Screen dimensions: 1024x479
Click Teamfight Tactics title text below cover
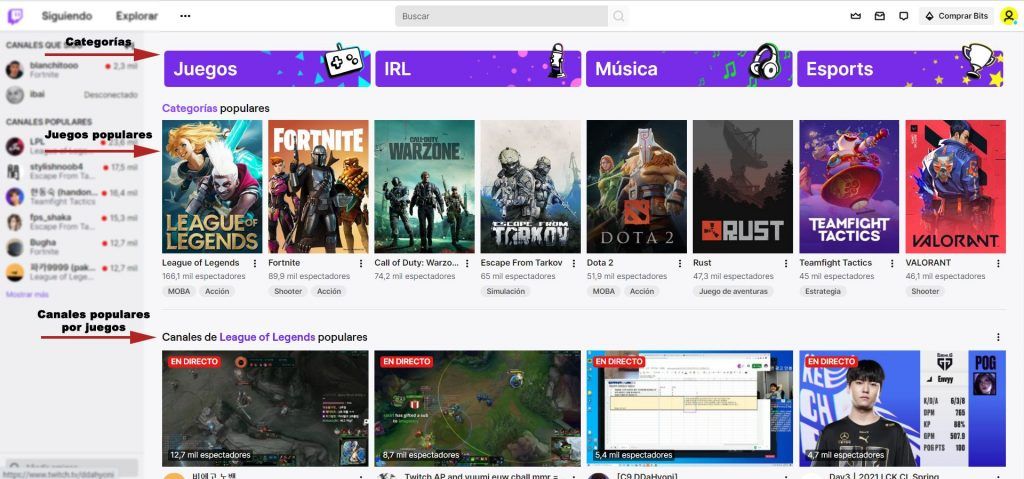coord(835,263)
